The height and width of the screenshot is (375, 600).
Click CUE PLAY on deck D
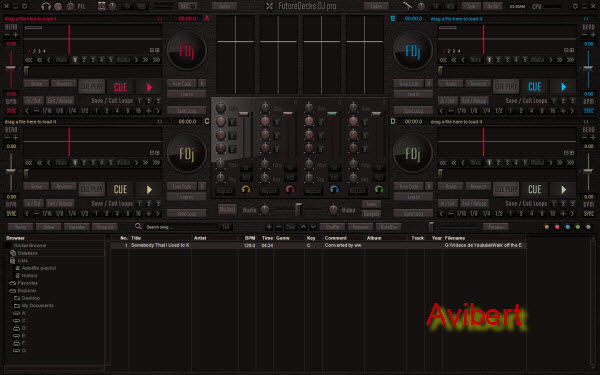[506, 189]
